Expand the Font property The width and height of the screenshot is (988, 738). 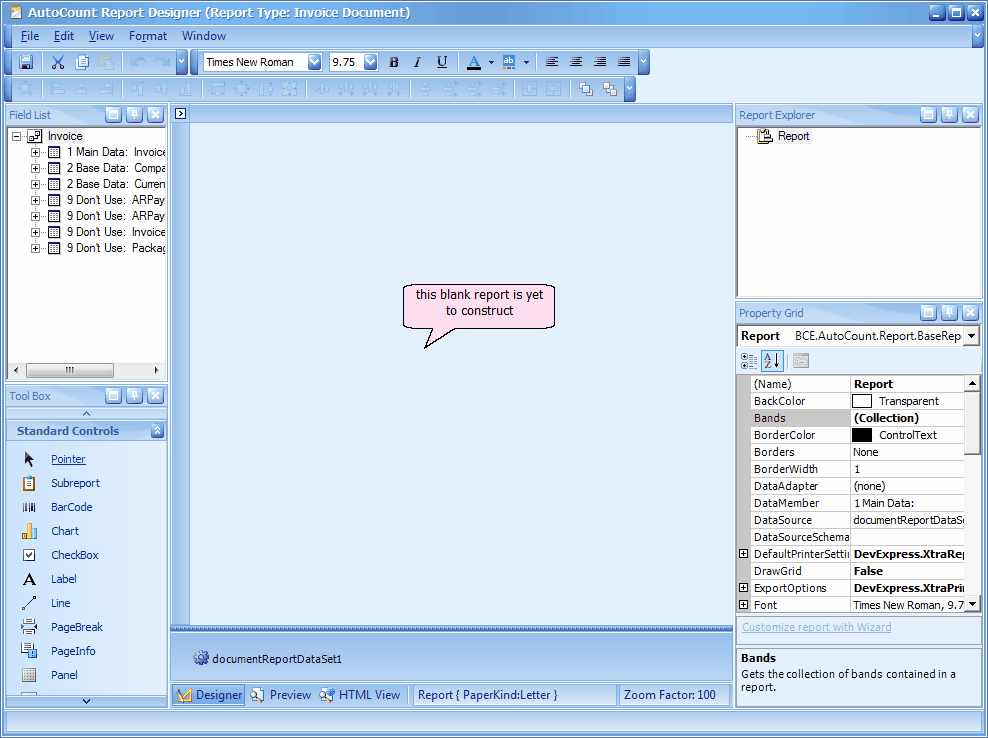coord(744,604)
